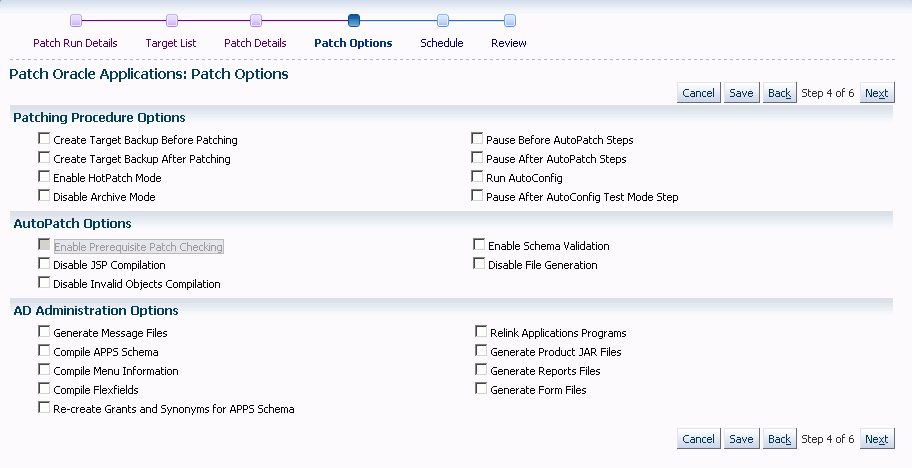Click the bottom Save button
912x468 pixels.
(742, 439)
